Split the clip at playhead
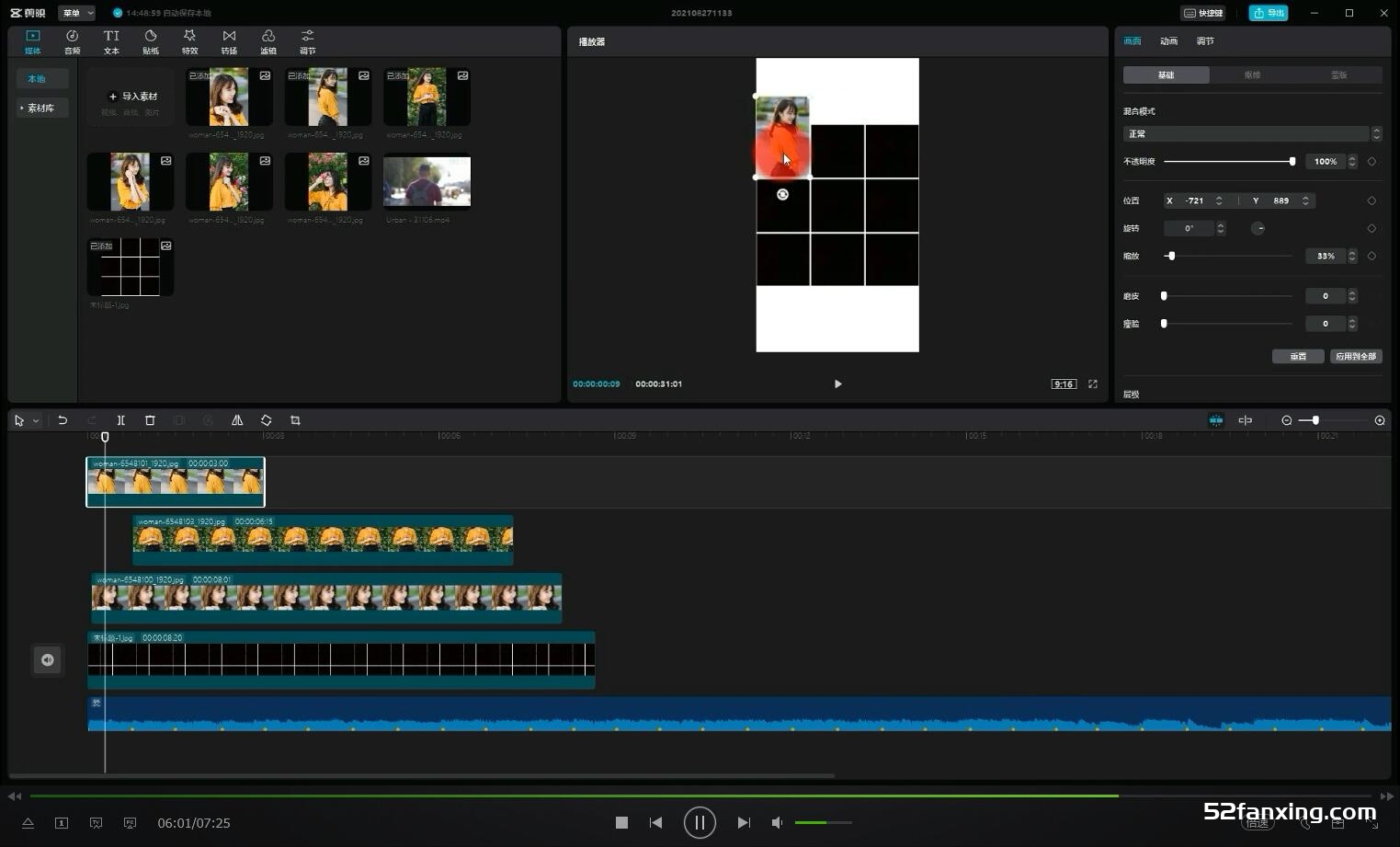Viewport: 1400px width, 847px height. coord(120,420)
